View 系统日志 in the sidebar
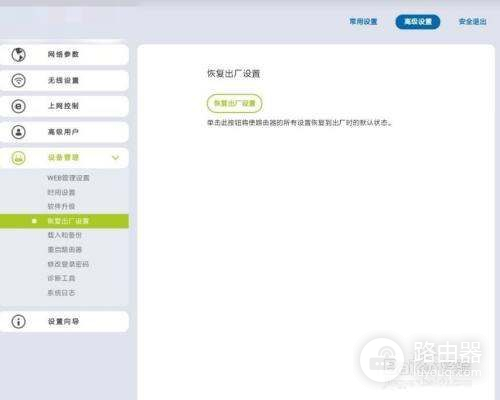The image size is (500, 400). coord(61,293)
